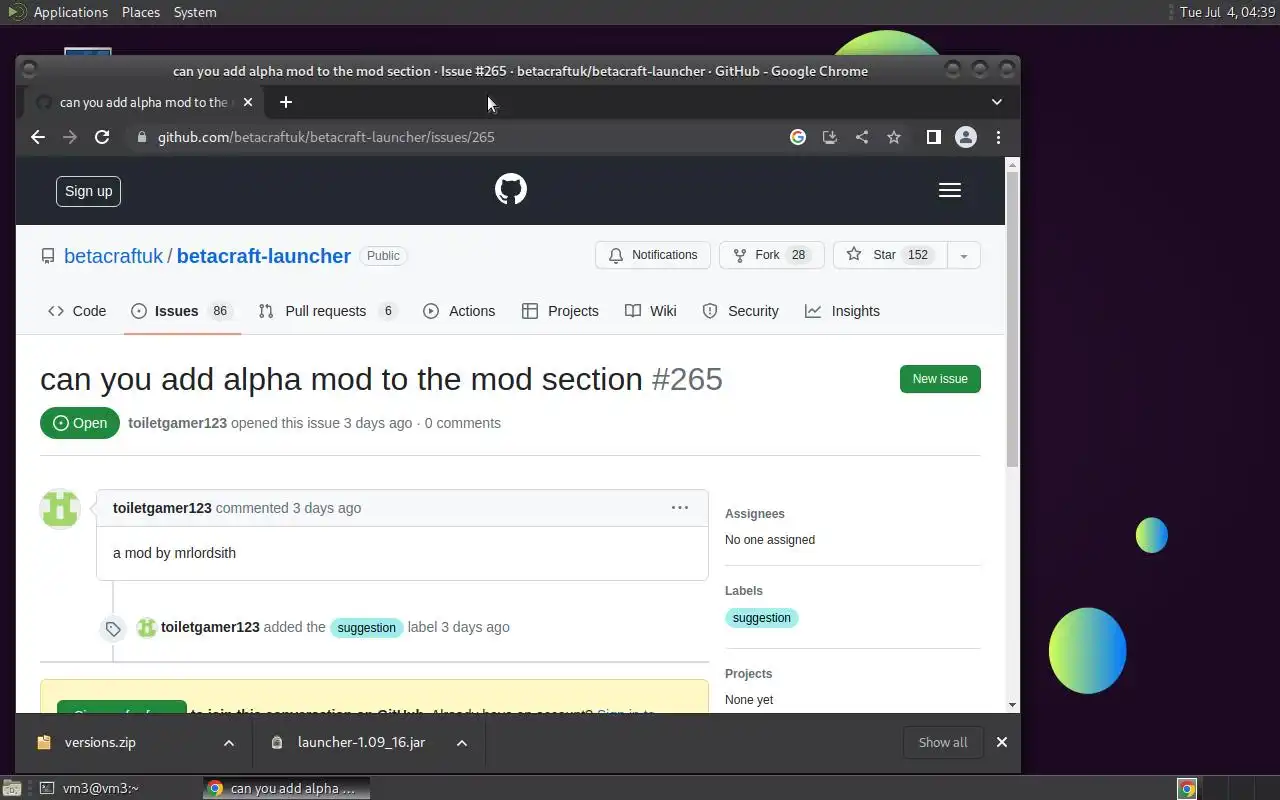Viewport: 1280px width, 800px height.
Task: Click the GitHub Octocat logo
Action: pyautogui.click(x=511, y=189)
